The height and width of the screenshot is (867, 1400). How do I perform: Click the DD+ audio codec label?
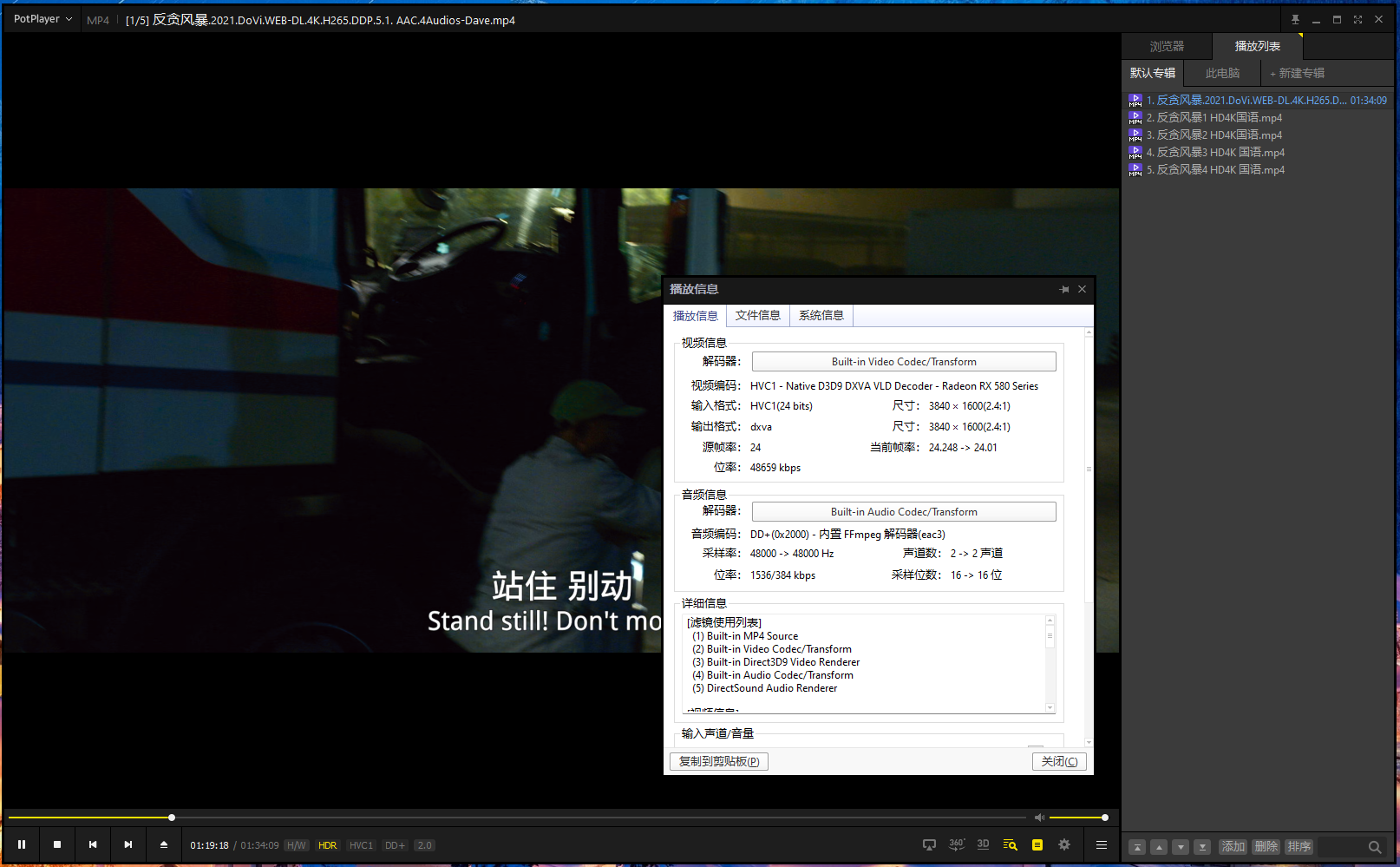point(395,845)
